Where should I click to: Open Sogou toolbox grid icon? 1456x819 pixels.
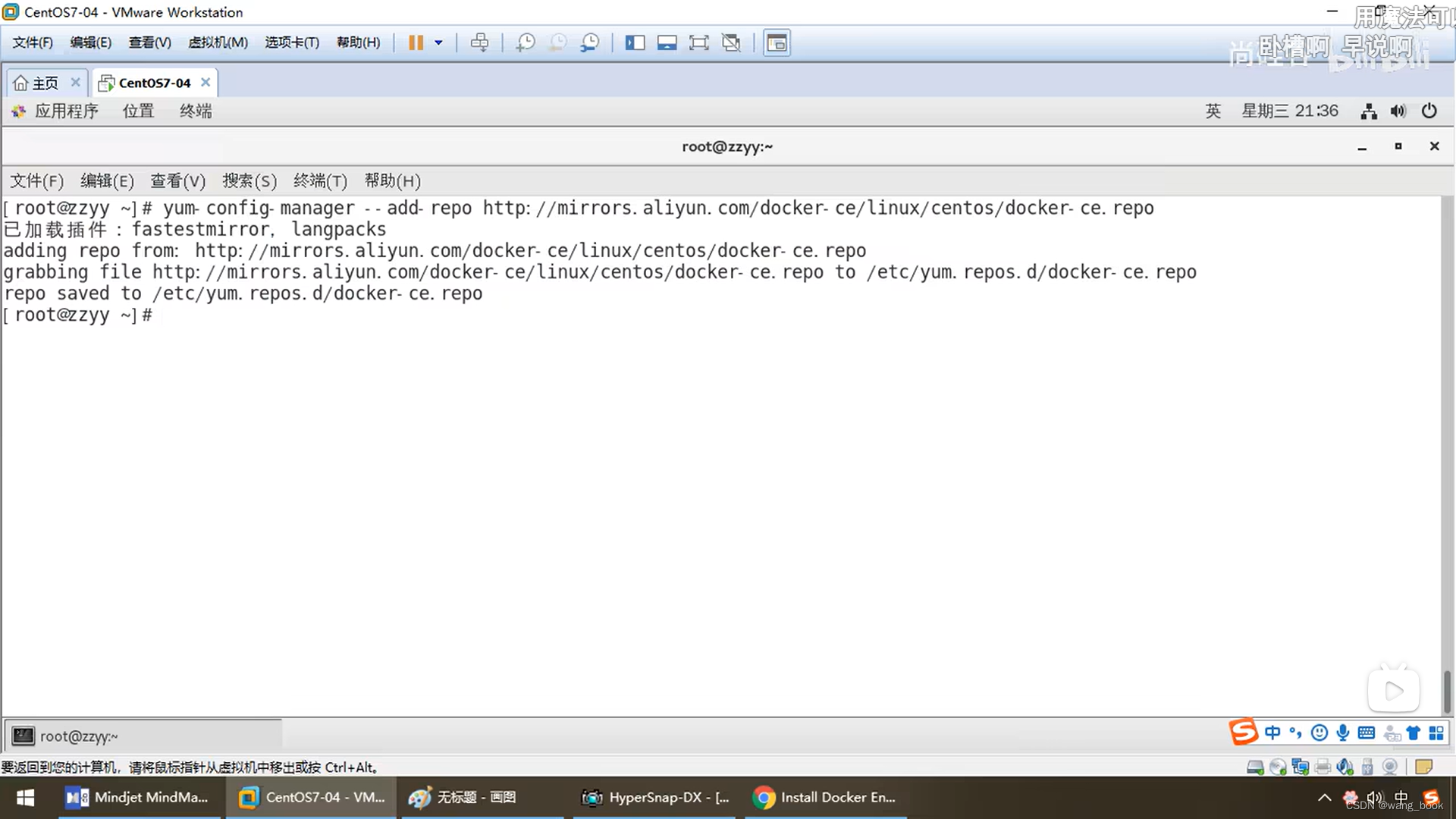click(x=1436, y=733)
